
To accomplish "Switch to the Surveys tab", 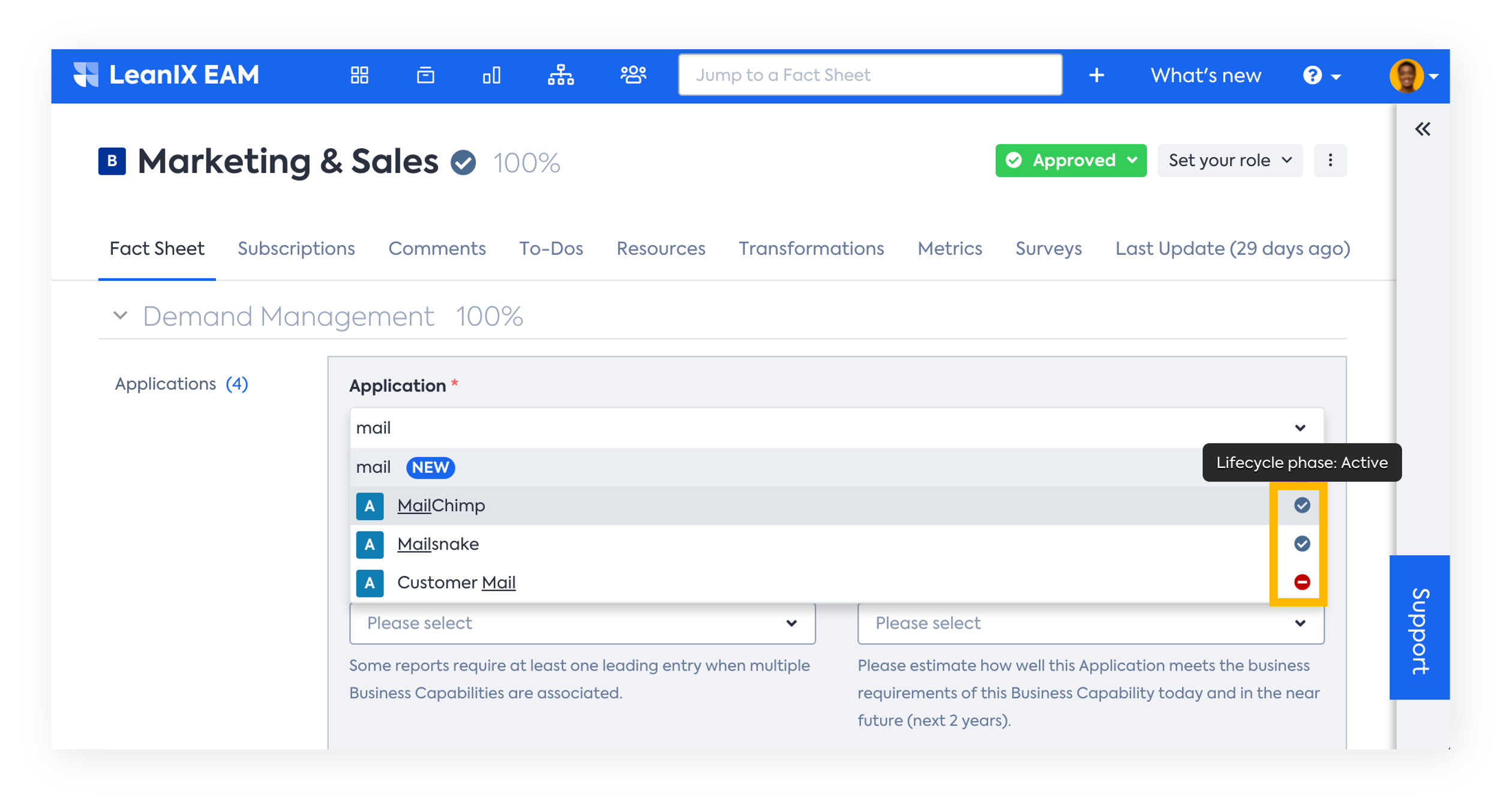I will [x=1048, y=248].
